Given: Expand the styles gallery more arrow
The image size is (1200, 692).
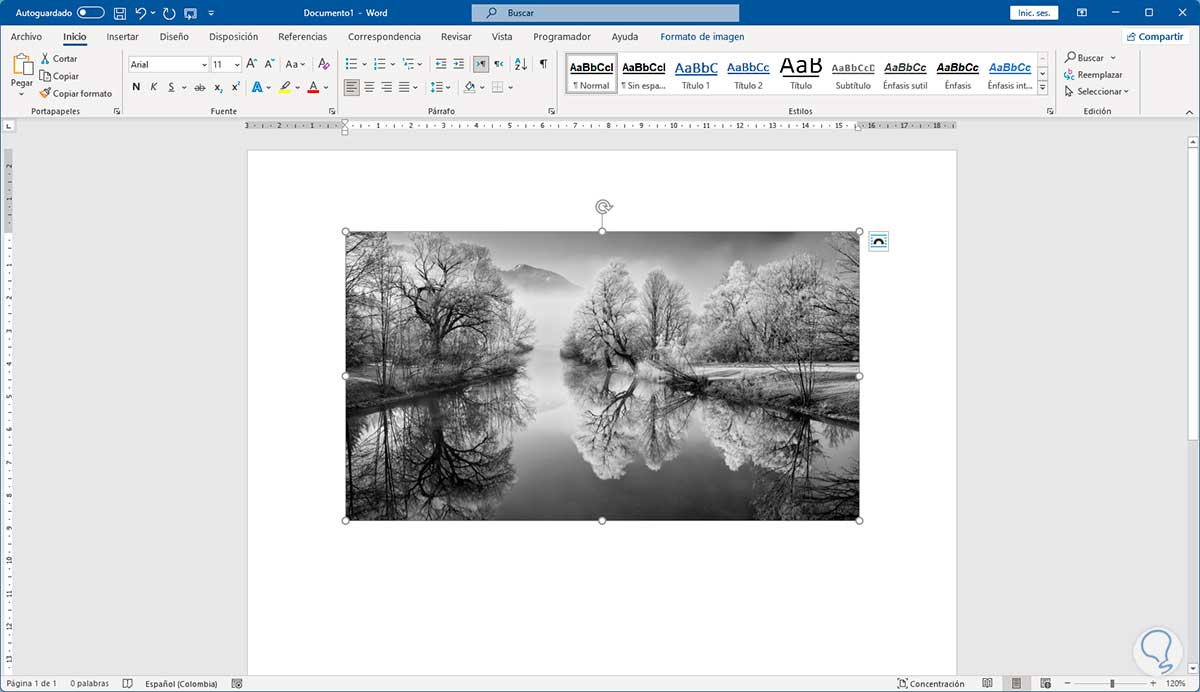Looking at the screenshot, I should click(x=1043, y=88).
